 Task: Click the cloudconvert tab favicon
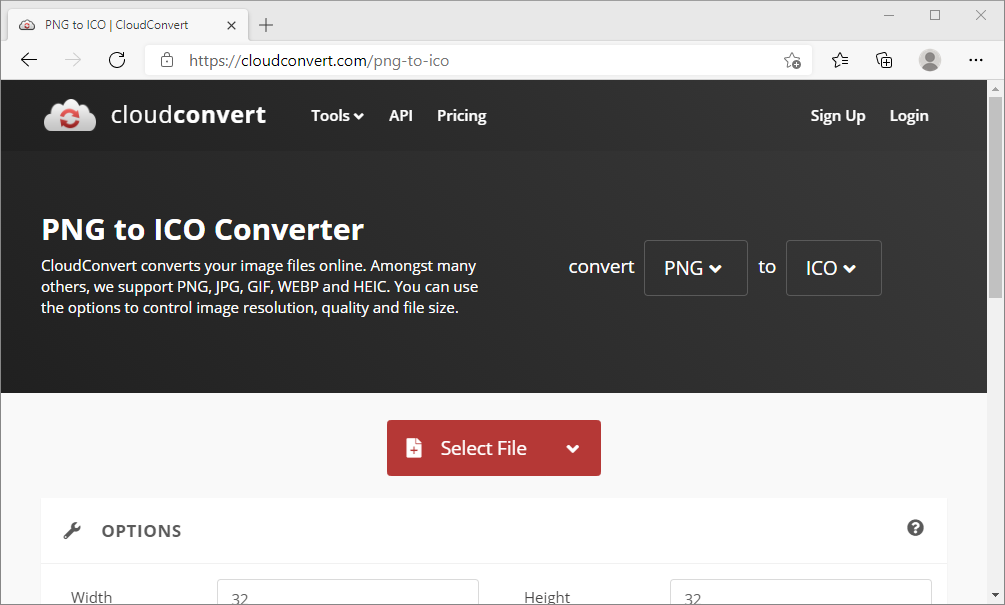[x=27, y=25]
